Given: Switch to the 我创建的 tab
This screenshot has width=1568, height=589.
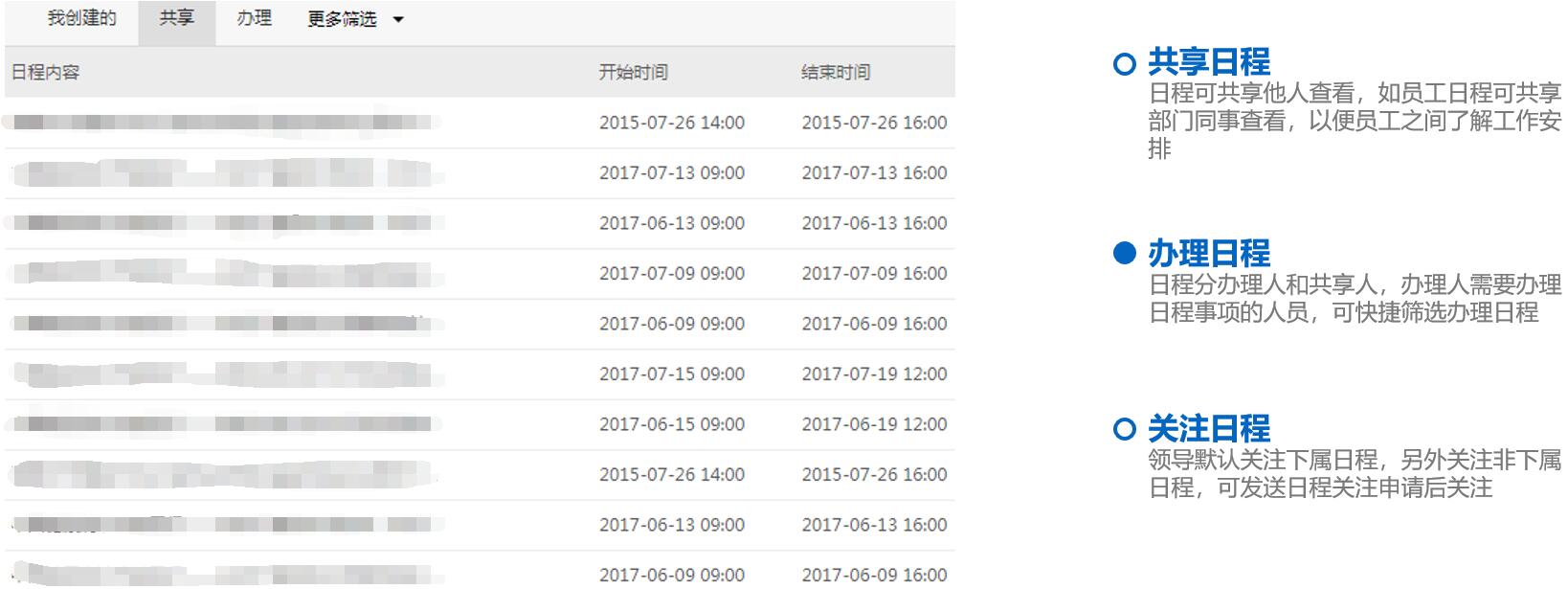Looking at the screenshot, I should [81, 18].
